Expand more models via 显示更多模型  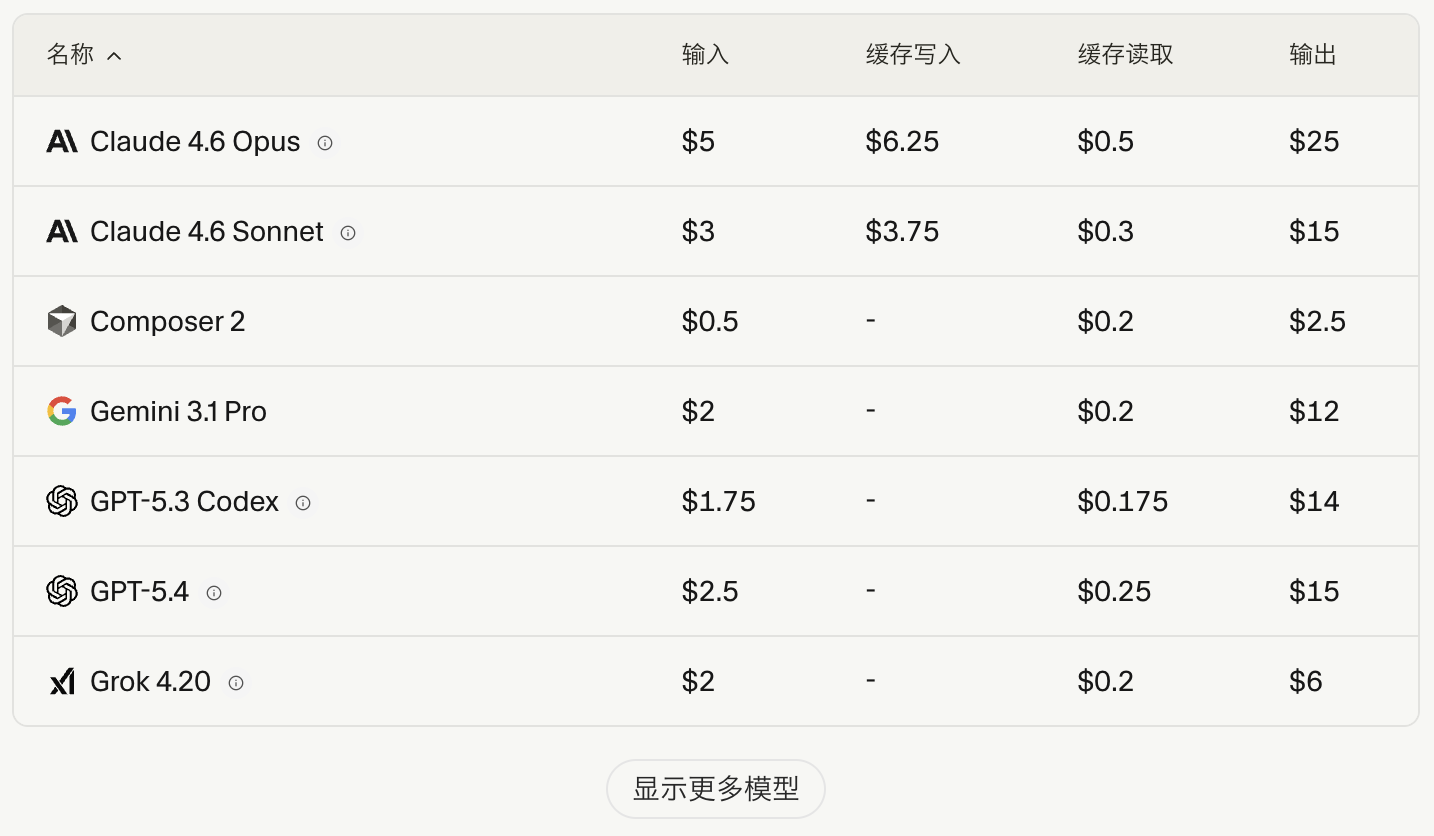point(715,788)
